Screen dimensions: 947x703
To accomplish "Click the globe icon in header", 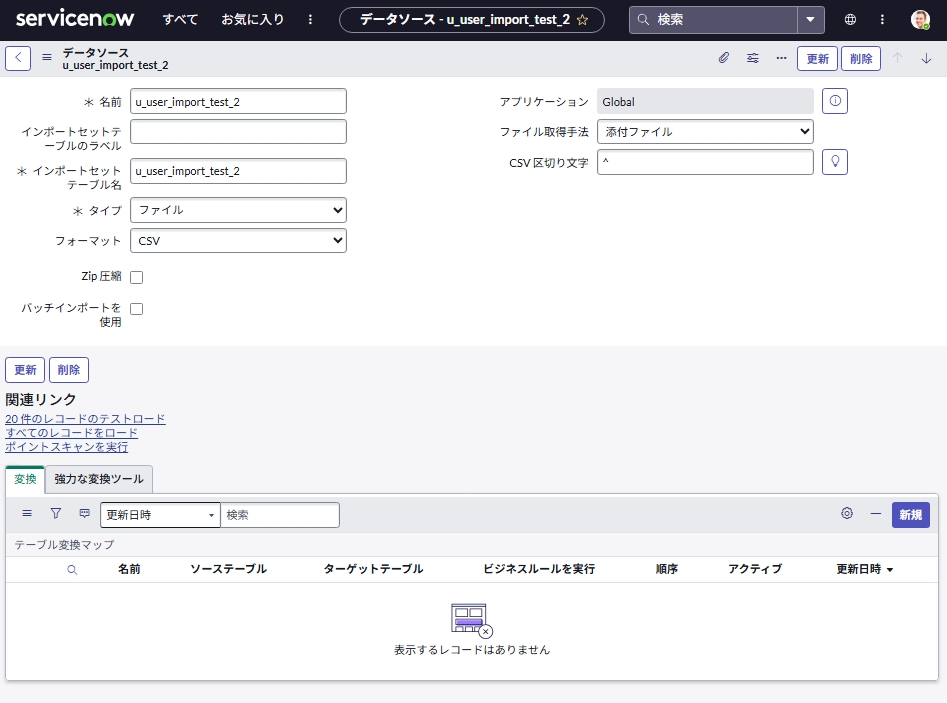I will tap(850, 19).
